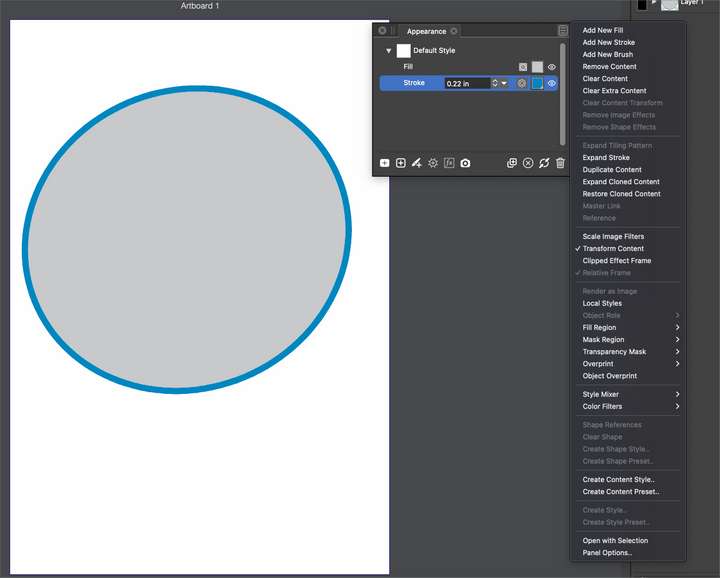Click the circled X clear icon in Appearance footer
Screen dimensions: 720x578
click(528, 163)
